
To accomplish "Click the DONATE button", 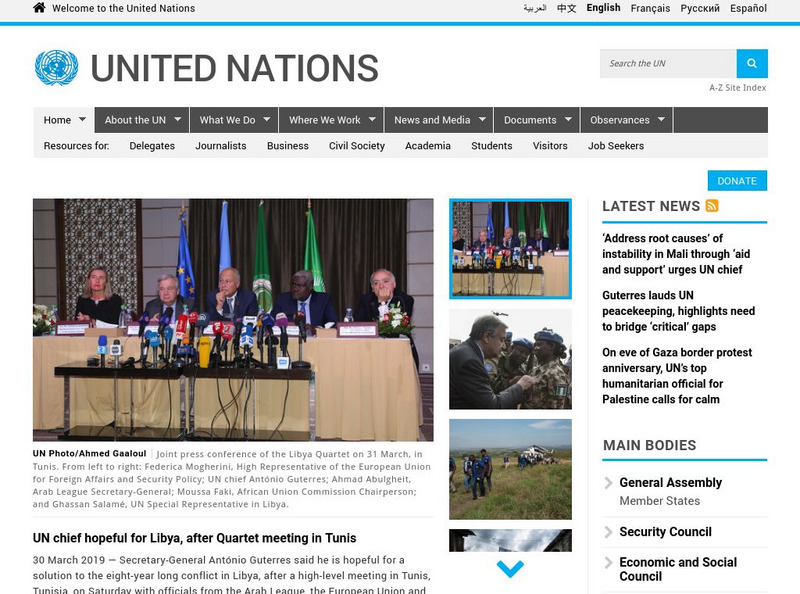I will [737, 181].
